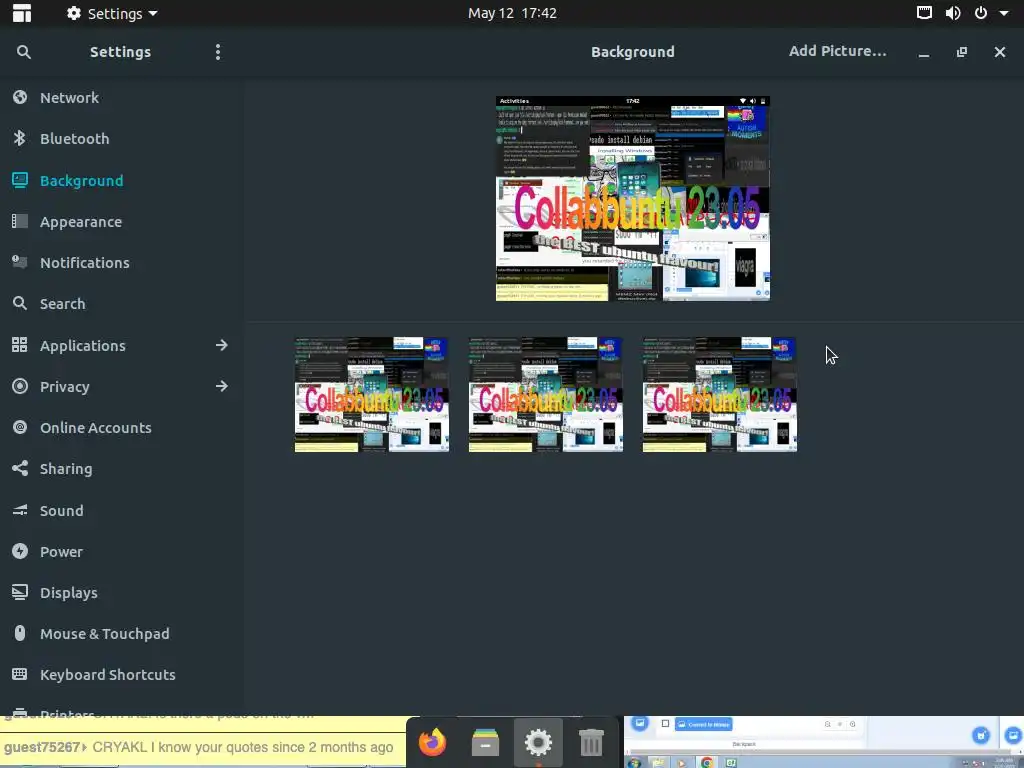Screen dimensions: 1024x768
Task: Open the Files manager from dock
Action: [x=485, y=743]
